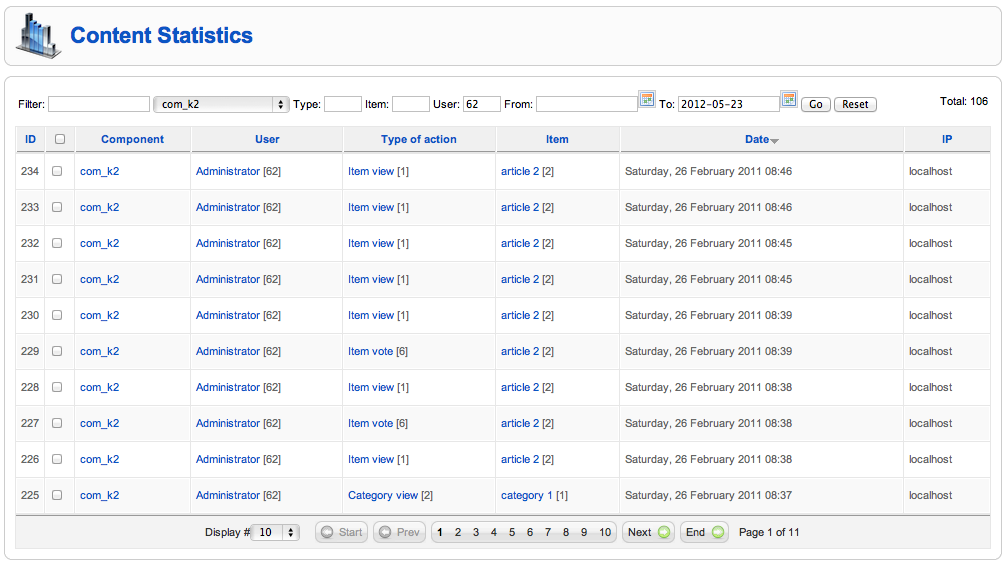Open the com_k2 component dropdown
The width and height of the screenshot is (1008, 564).
coord(221,104)
